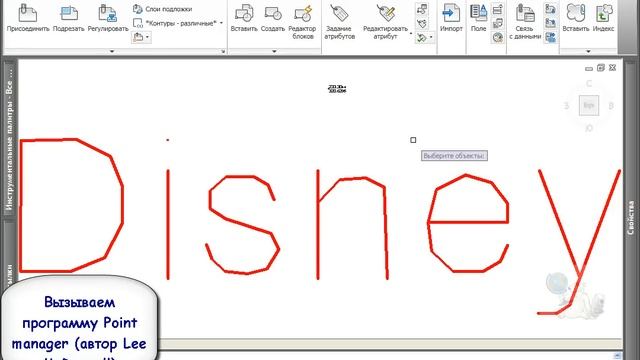640x360 pixels.
Task: Click the middle synchronize attributes small icon
Action: [422, 23]
